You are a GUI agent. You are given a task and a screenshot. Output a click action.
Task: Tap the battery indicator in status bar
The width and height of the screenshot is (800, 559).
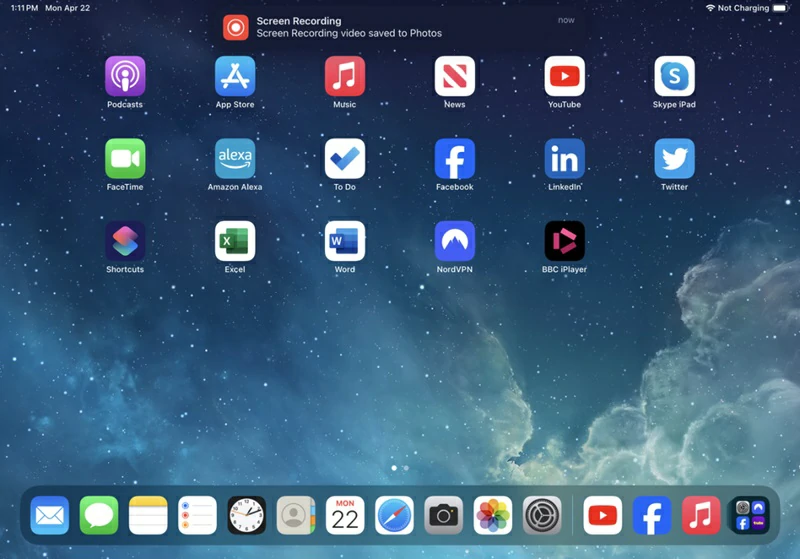780,8
